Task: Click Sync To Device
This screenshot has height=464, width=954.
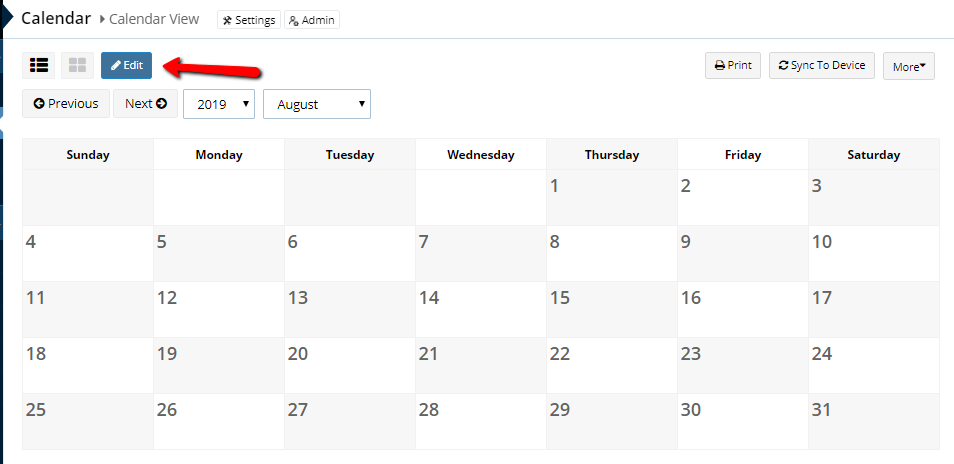Action: pos(822,66)
